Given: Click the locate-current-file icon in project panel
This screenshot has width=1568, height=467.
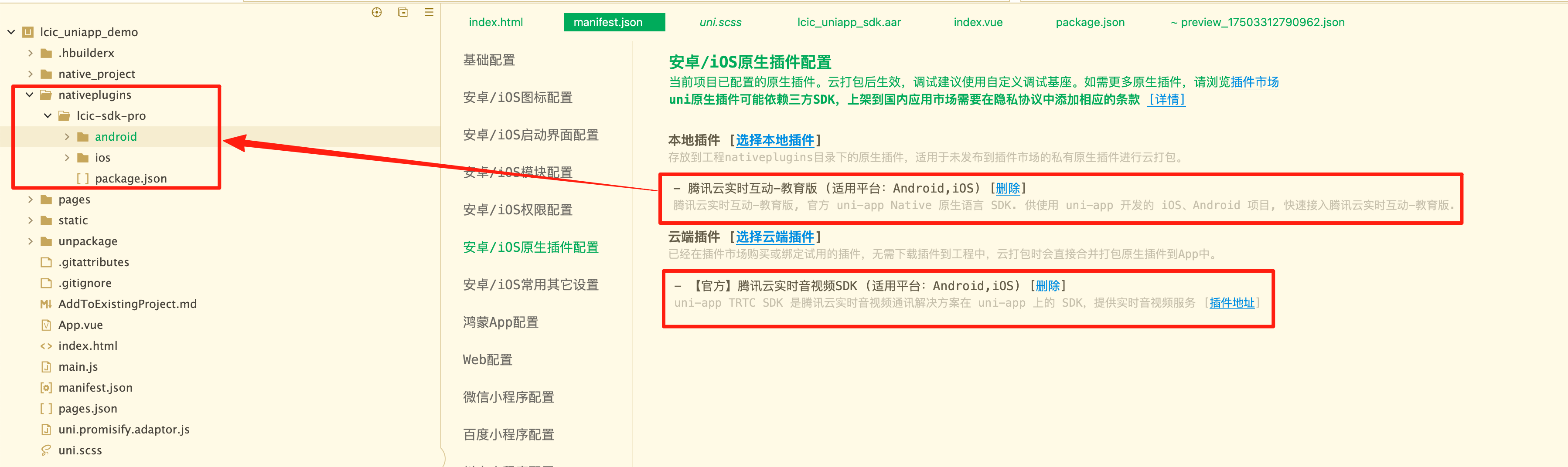Looking at the screenshot, I should (x=377, y=12).
